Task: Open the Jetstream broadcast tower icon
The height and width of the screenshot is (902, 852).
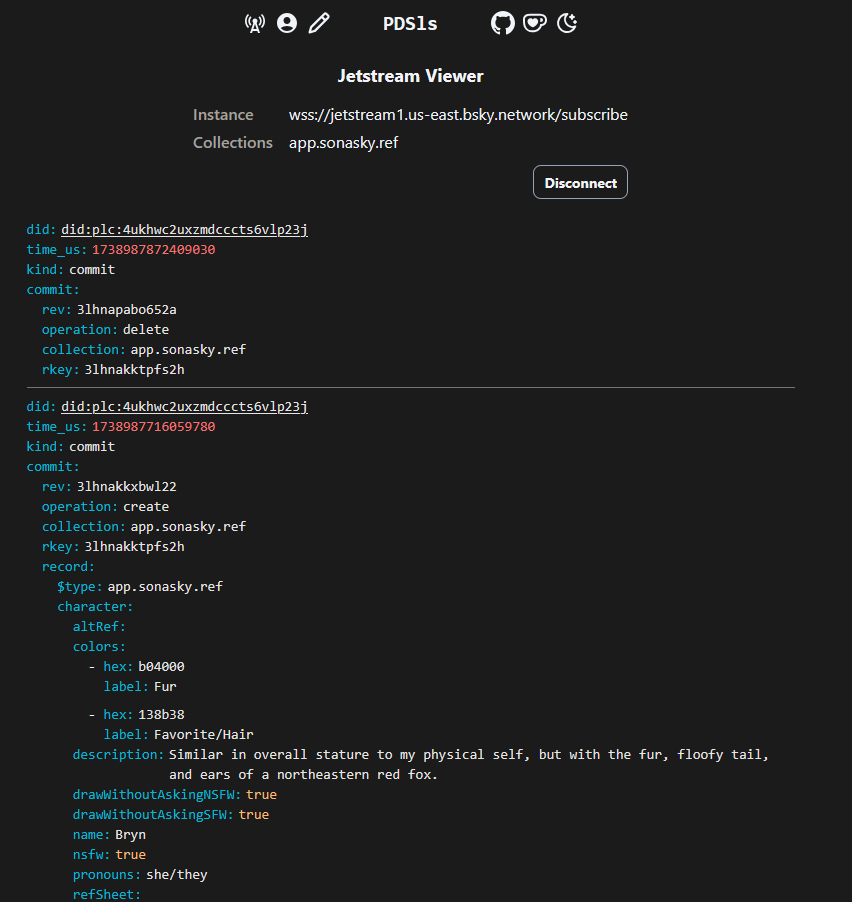Action: click(255, 23)
